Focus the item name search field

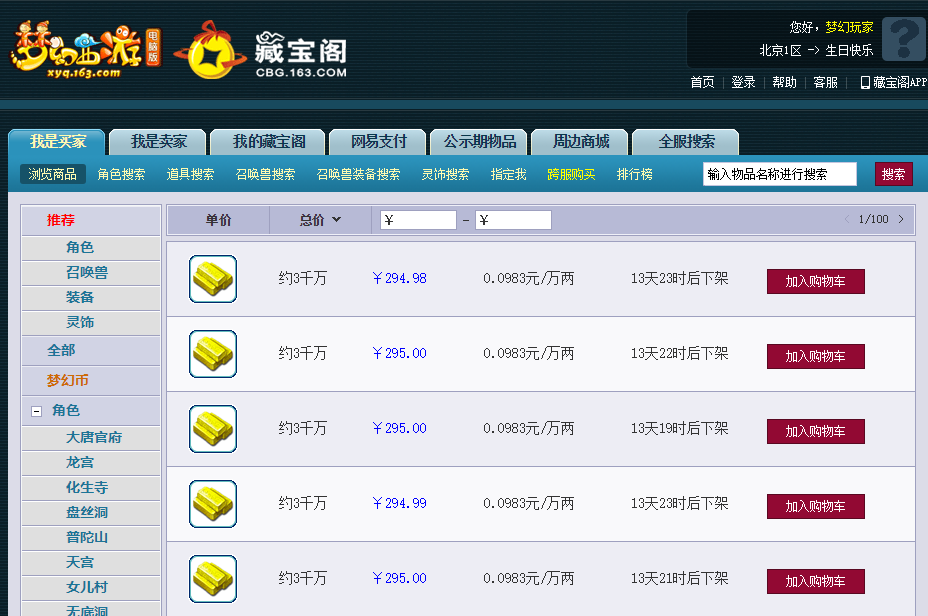(x=779, y=174)
